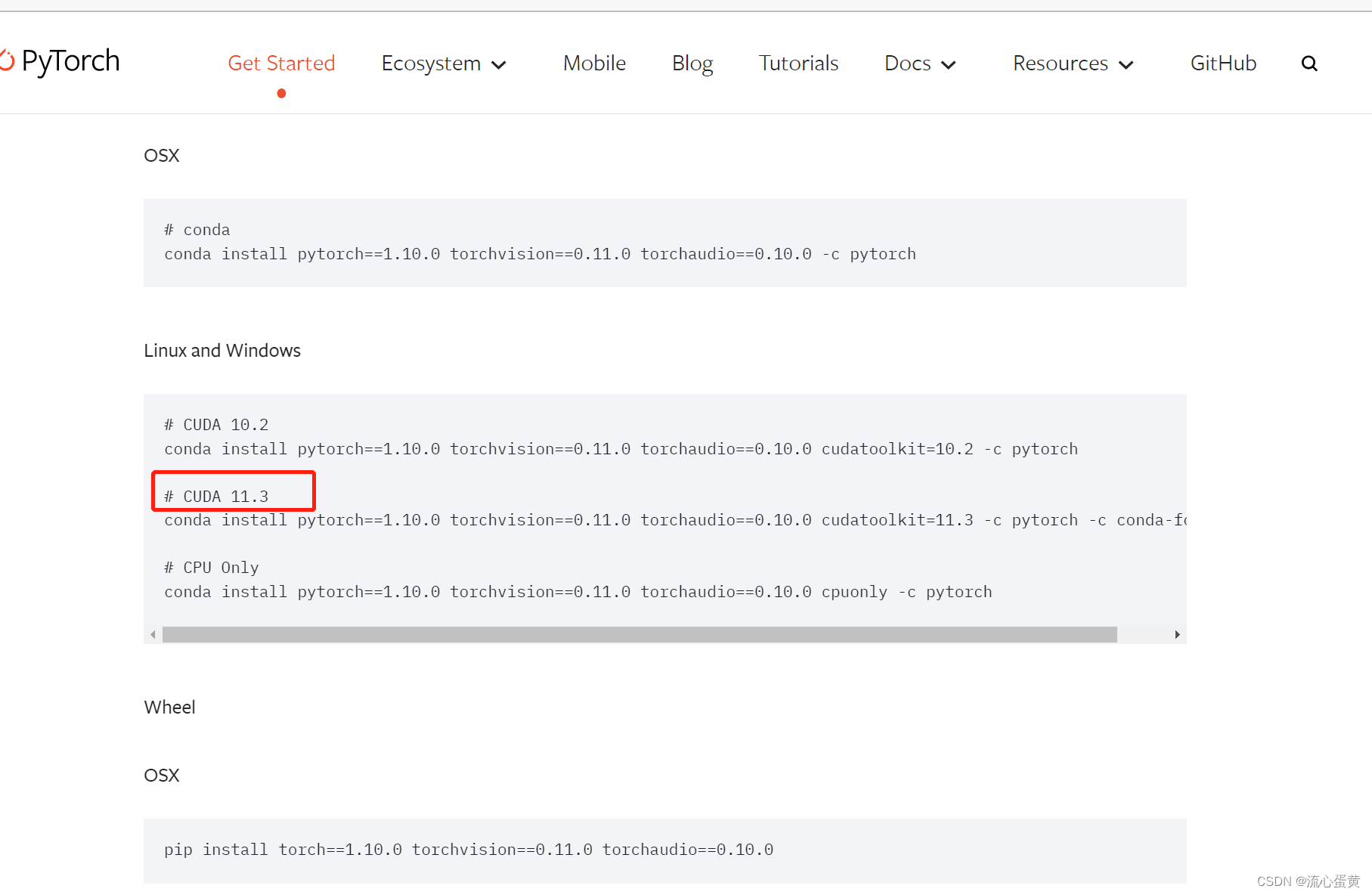Click the first 'OSX' heading above conda block
Image resolution: width=1372 pixels, height=895 pixels.
click(162, 156)
